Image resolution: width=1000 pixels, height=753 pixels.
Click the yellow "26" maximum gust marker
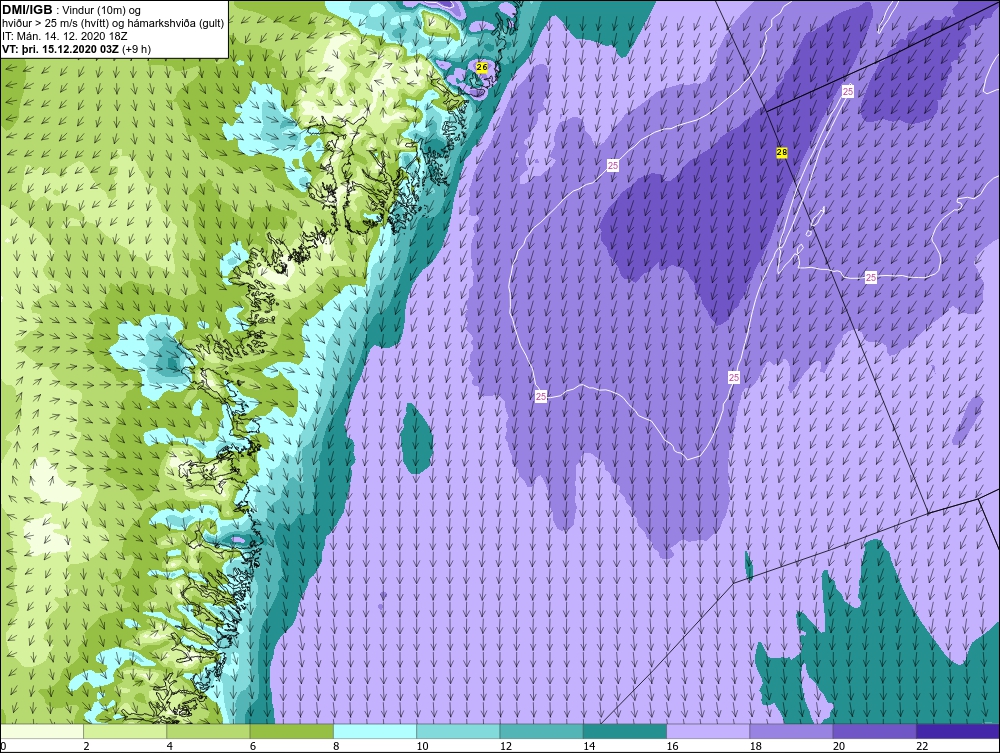pyautogui.click(x=482, y=67)
